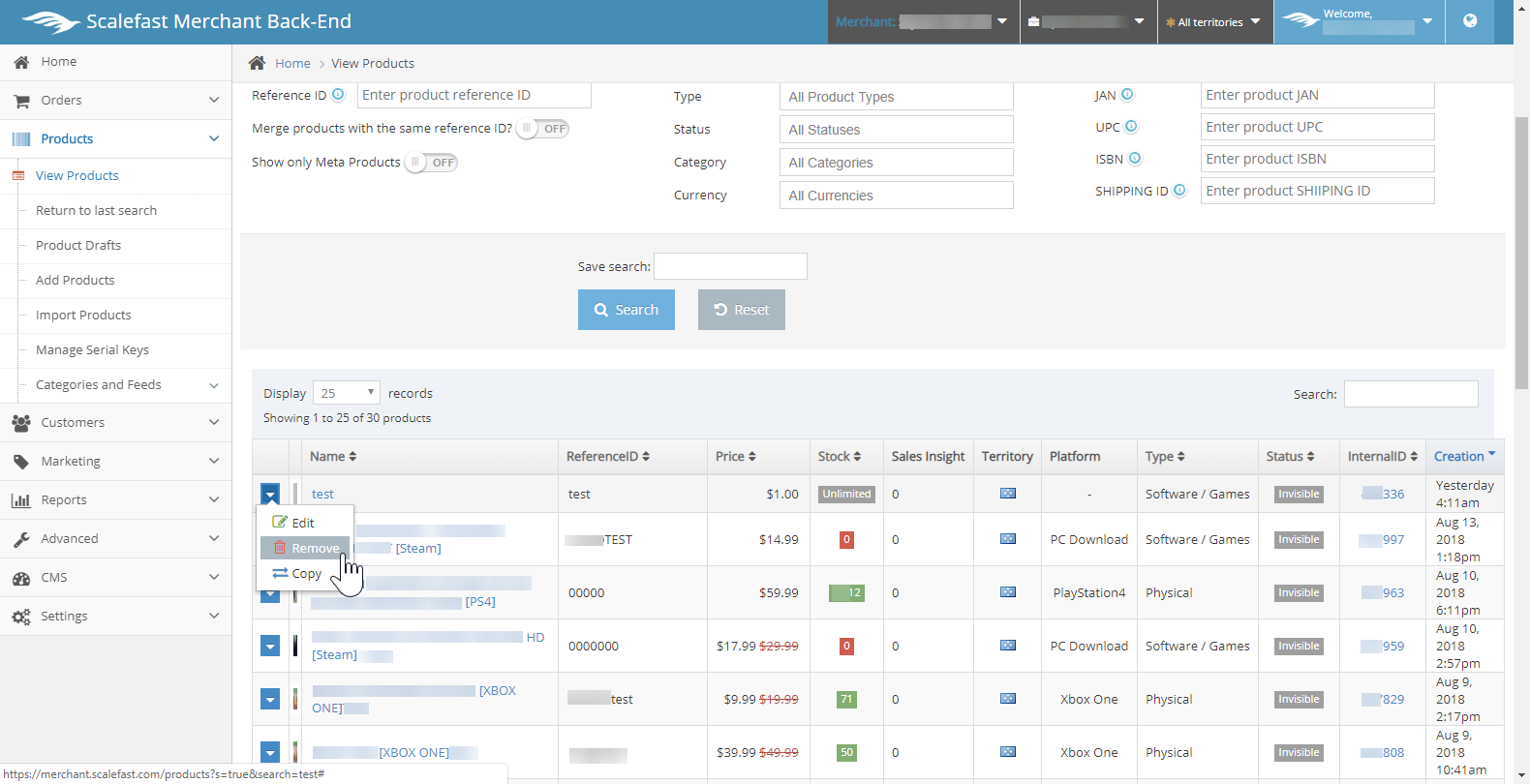Click the Save search text field
1530x784 pixels.
tap(730, 266)
